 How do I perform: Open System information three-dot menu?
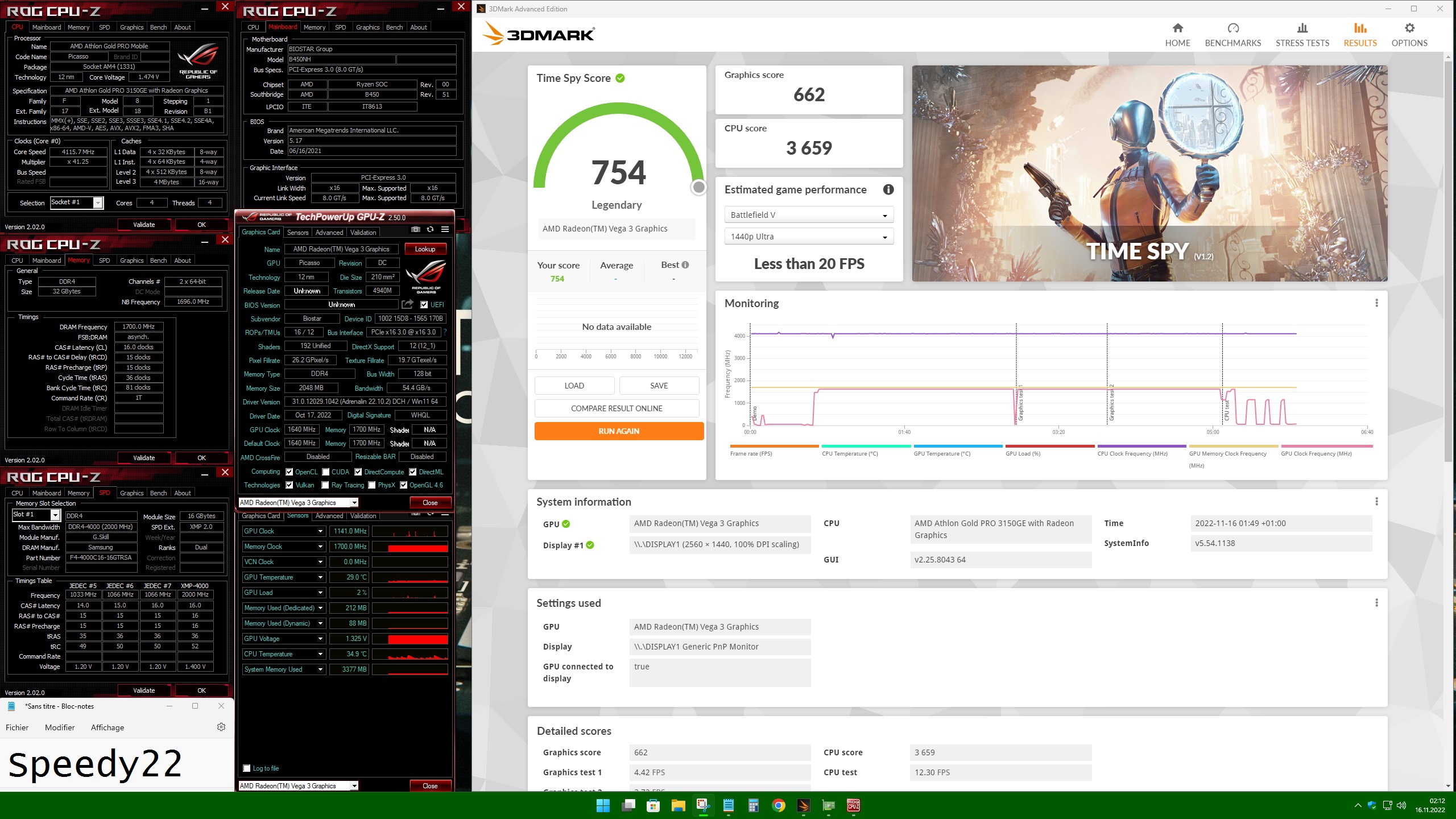(x=1376, y=502)
